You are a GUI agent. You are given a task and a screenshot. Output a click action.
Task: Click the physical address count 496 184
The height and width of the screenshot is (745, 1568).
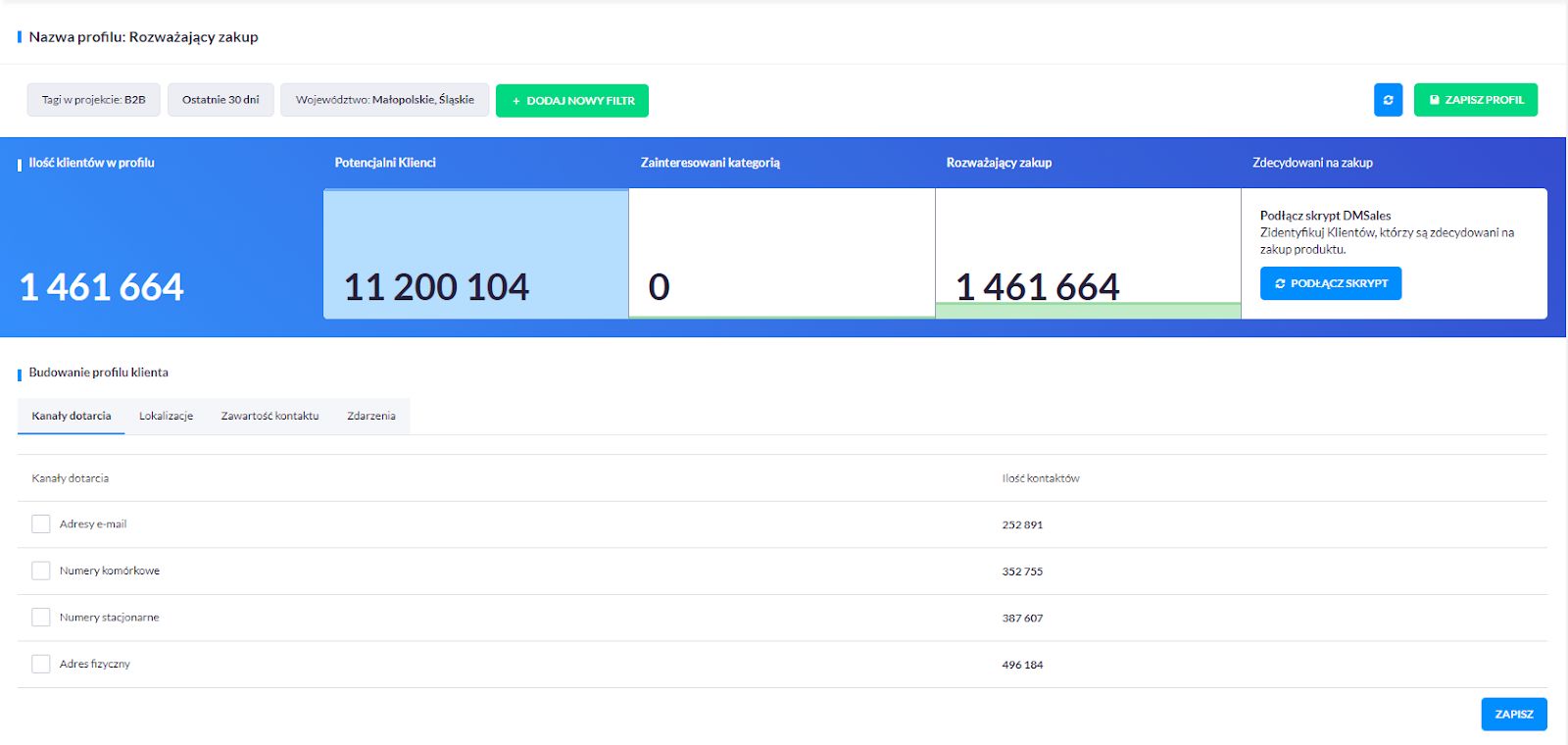click(x=1022, y=665)
